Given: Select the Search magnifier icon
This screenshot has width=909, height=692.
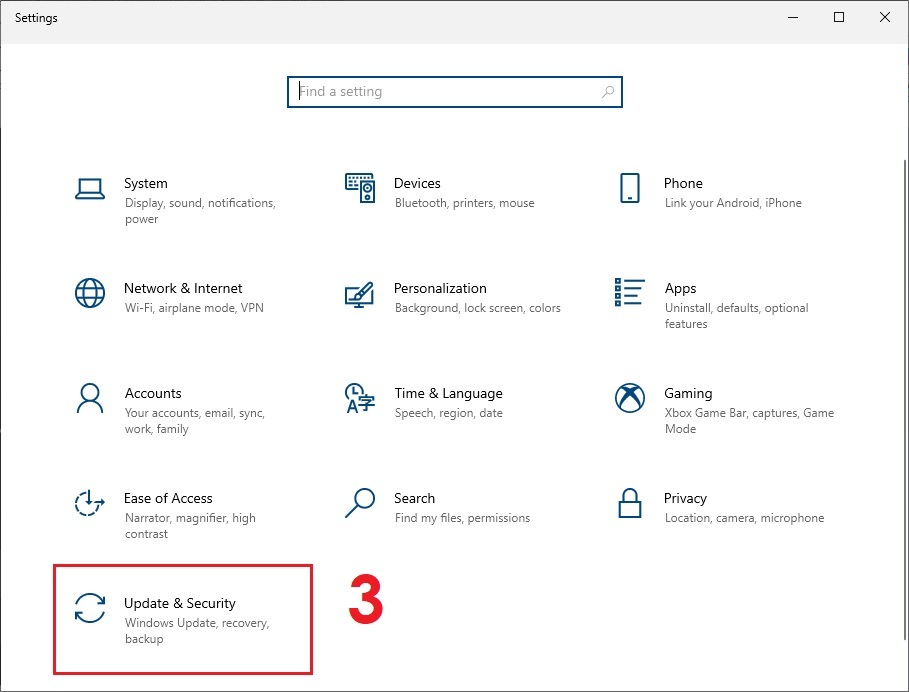Looking at the screenshot, I should pyautogui.click(x=358, y=503).
